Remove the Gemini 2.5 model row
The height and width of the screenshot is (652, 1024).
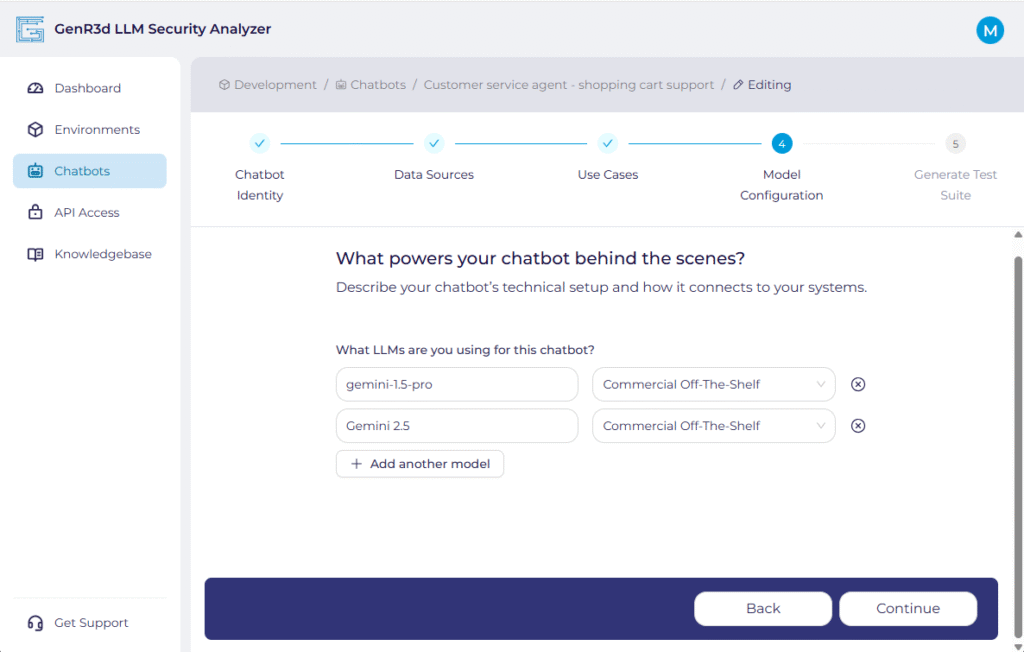857,426
